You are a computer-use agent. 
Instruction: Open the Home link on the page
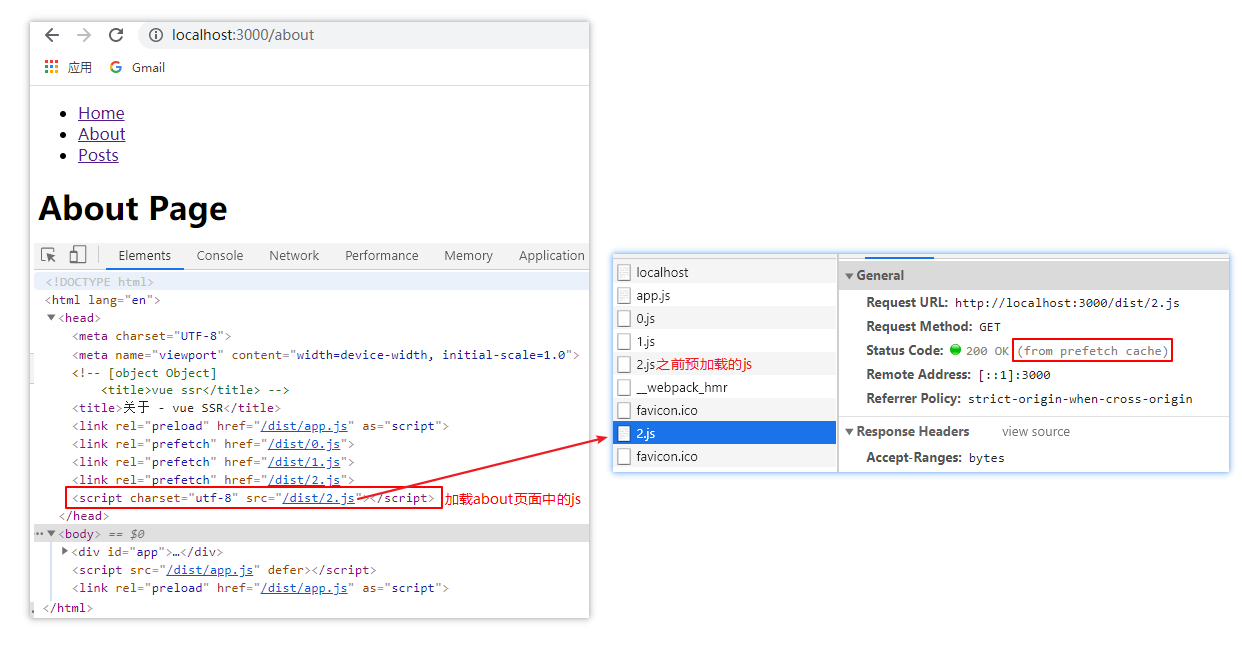click(101, 113)
